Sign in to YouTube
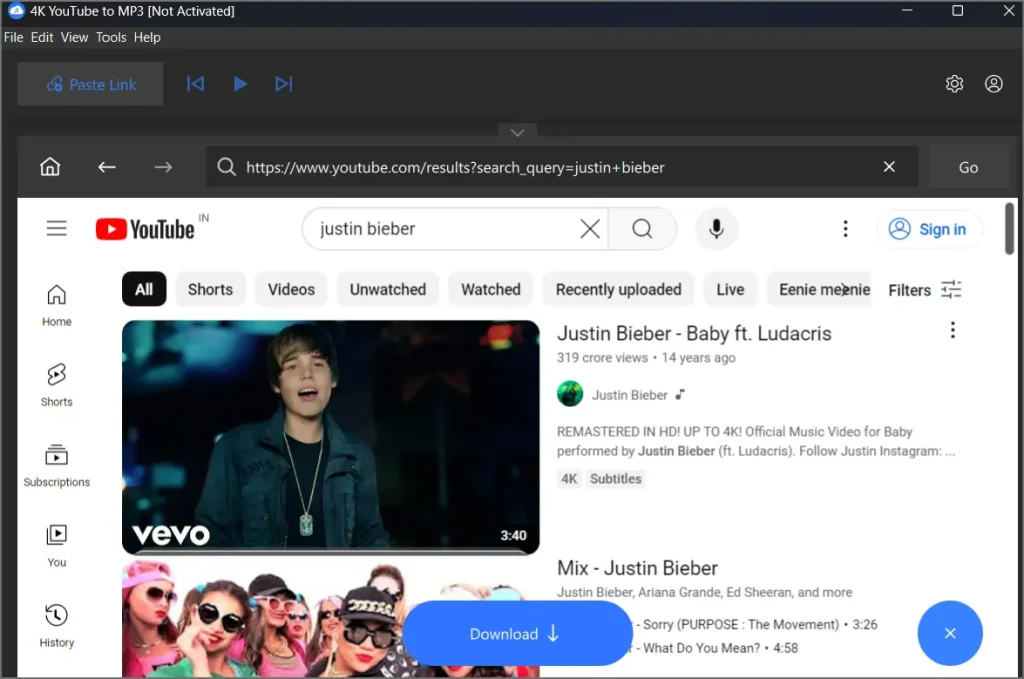 pos(929,229)
